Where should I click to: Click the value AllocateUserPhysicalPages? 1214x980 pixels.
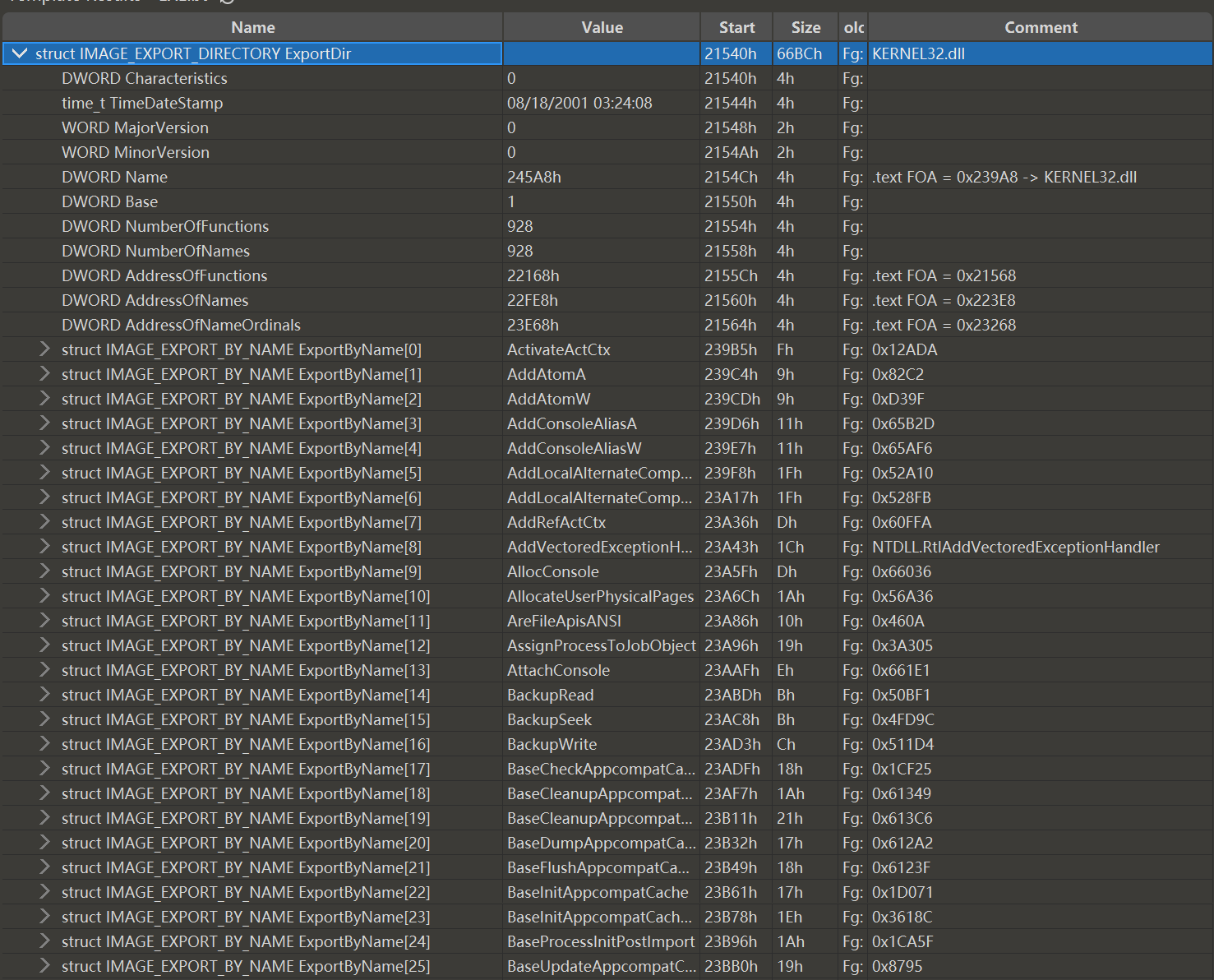point(601,596)
